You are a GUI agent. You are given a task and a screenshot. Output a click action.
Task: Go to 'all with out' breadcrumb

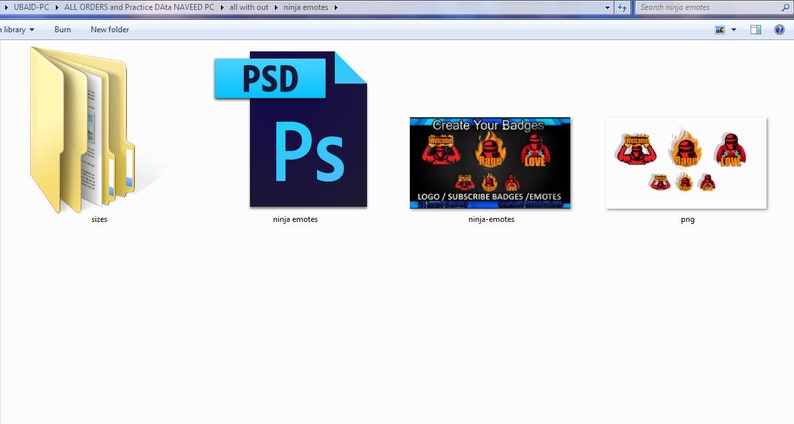pyautogui.click(x=249, y=8)
